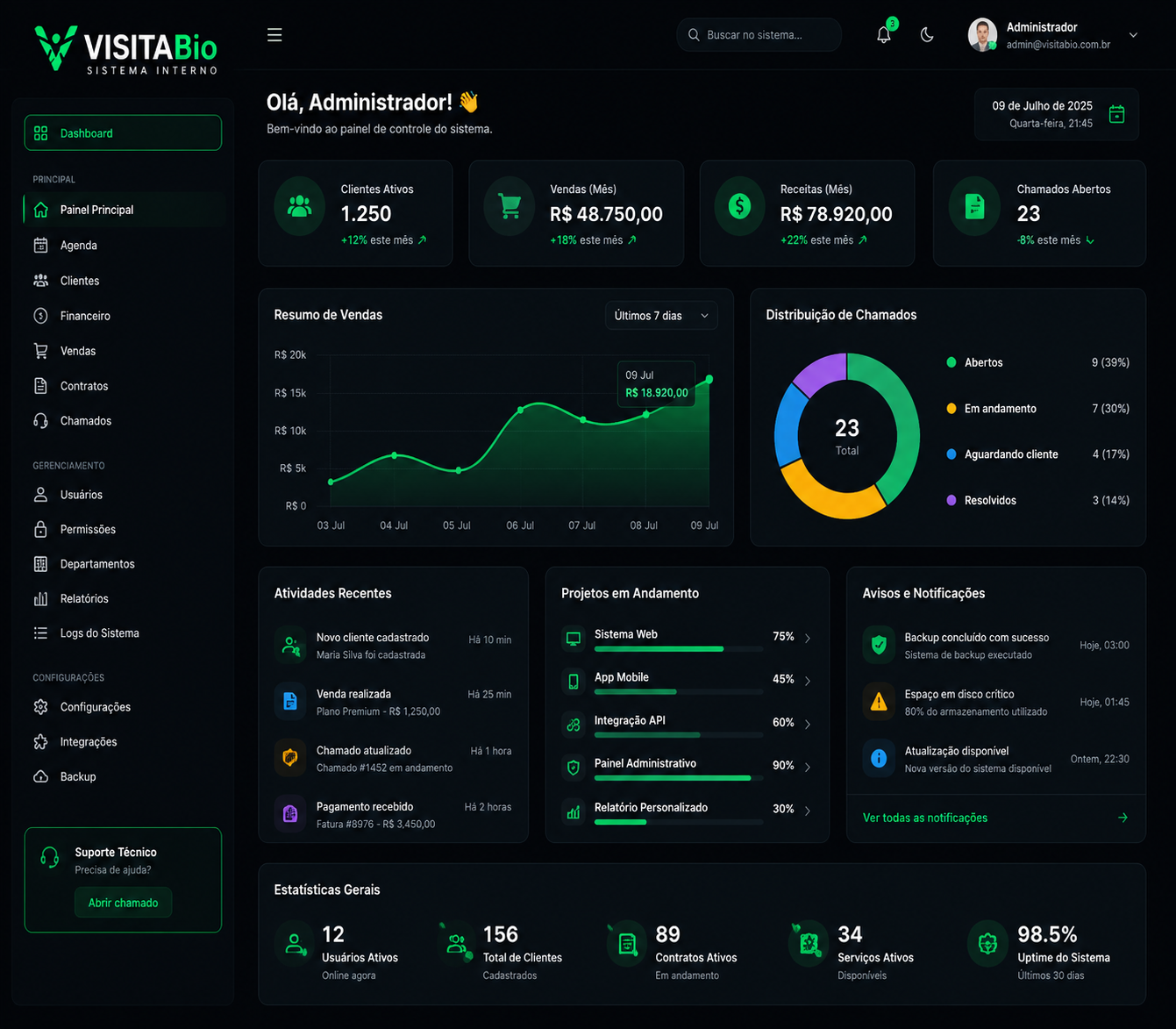The image size is (1176, 1029).
Task: Click the 'Chamado #1452 em andamento' text
Action: [384, 768]
